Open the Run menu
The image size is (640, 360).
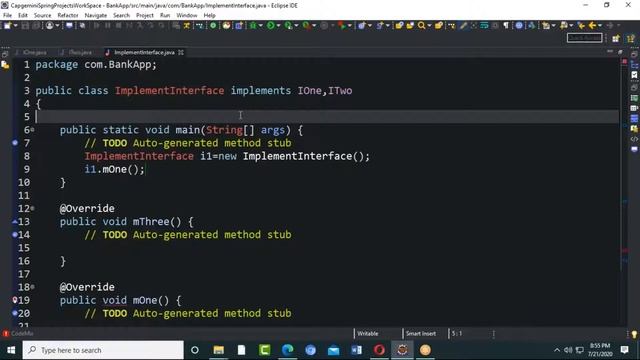(165, 16)
